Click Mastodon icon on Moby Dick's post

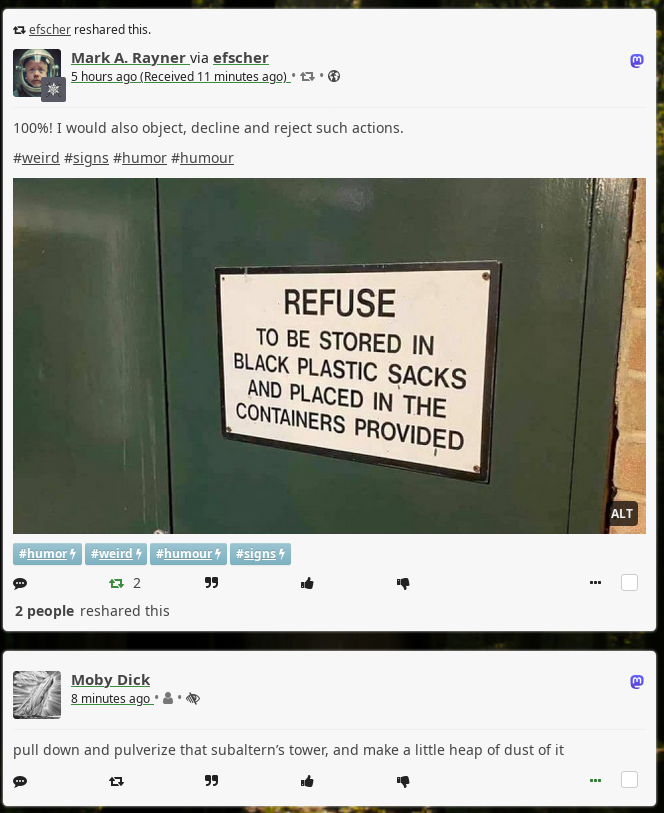coord(637,681)
